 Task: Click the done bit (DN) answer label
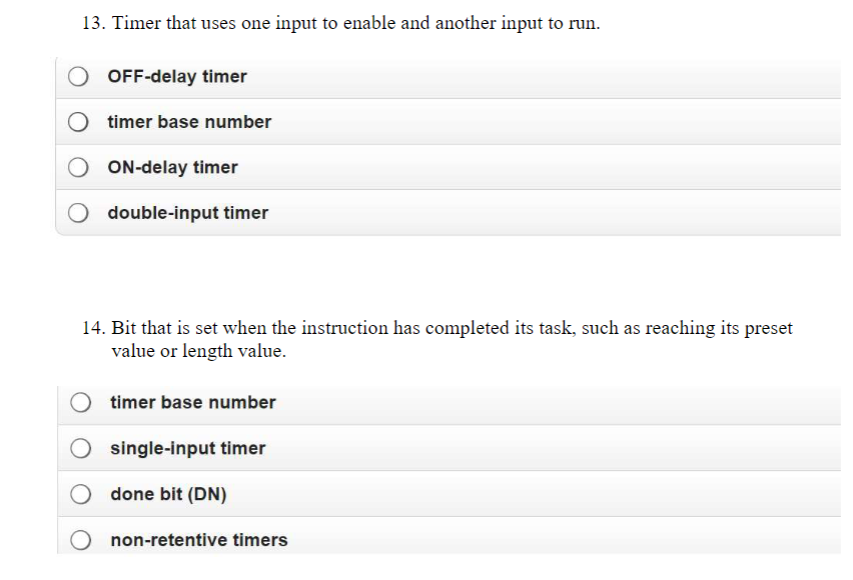click(168, 493)
